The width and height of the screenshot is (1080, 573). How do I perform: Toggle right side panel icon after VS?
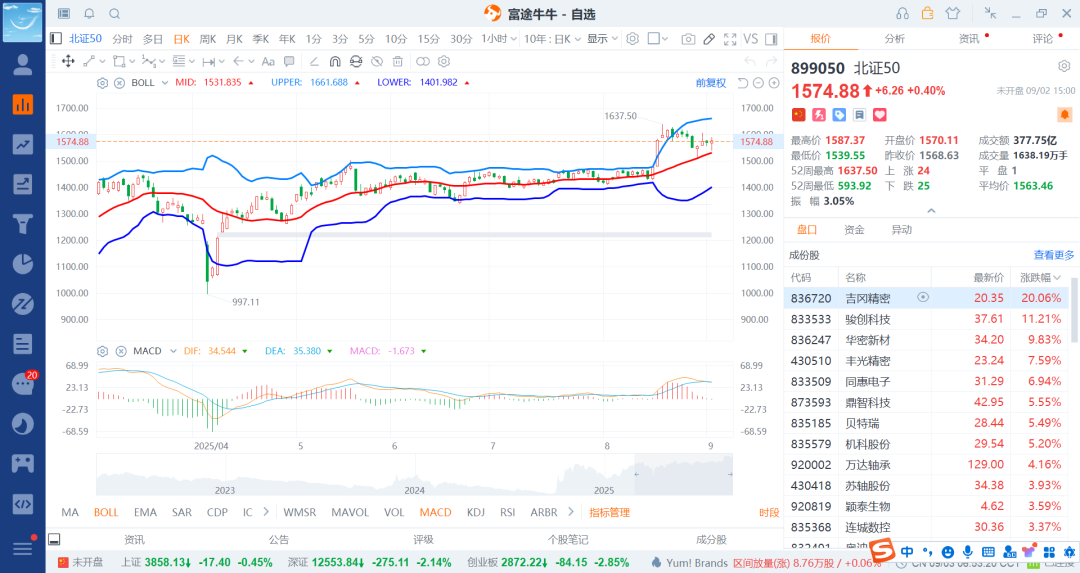pos(771,39)
